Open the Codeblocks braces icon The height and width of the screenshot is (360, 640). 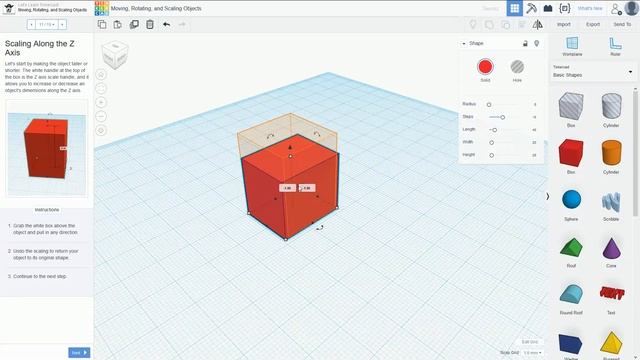(x=564, y=8)
